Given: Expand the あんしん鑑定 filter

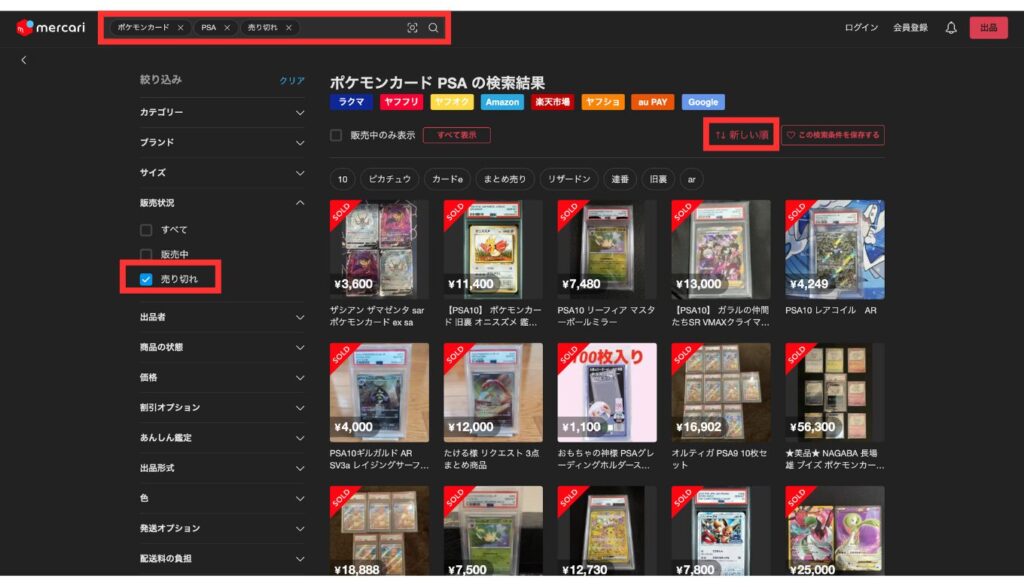Looking at the screenshot, I should pos(222,437).
